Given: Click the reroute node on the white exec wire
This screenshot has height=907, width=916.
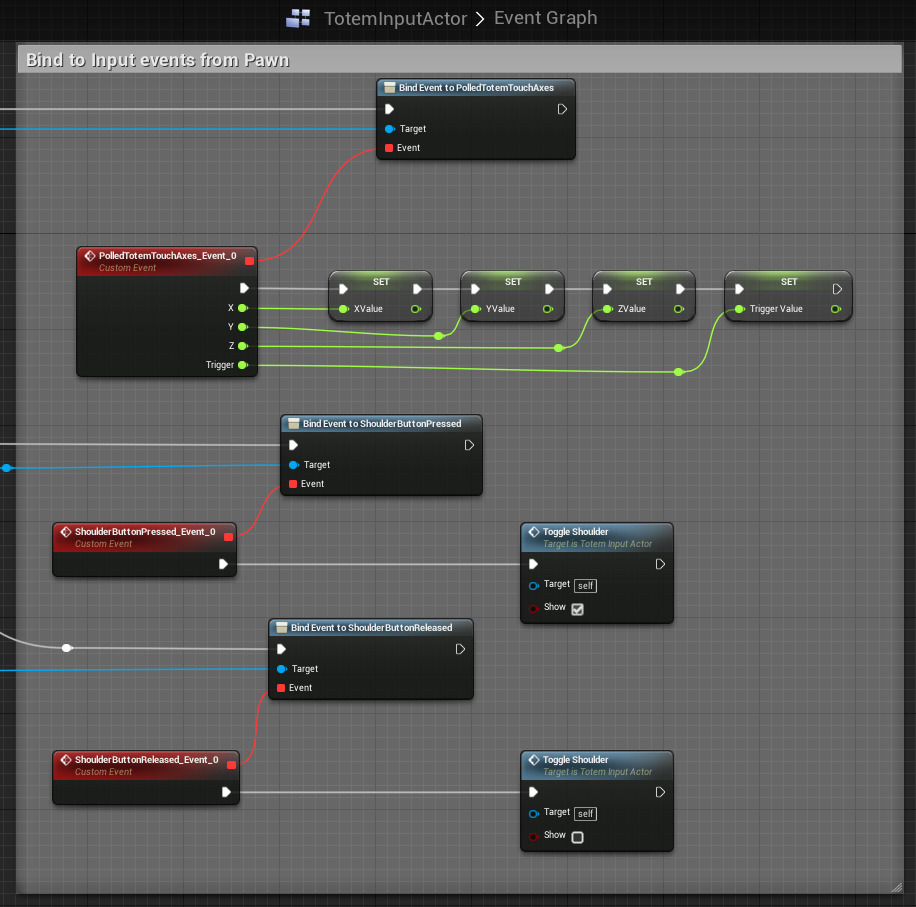Looking at the screenshot, I should coord(67,648).
